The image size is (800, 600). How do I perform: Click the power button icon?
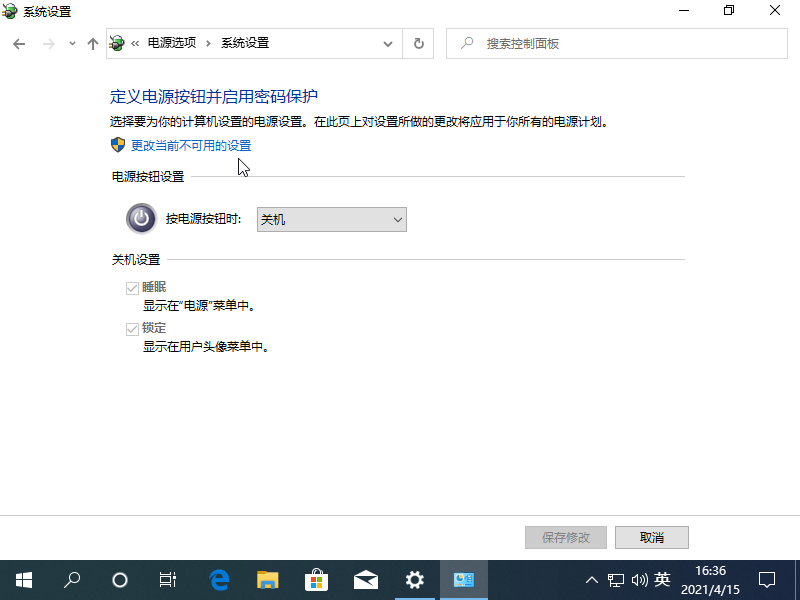click(140, 218)
